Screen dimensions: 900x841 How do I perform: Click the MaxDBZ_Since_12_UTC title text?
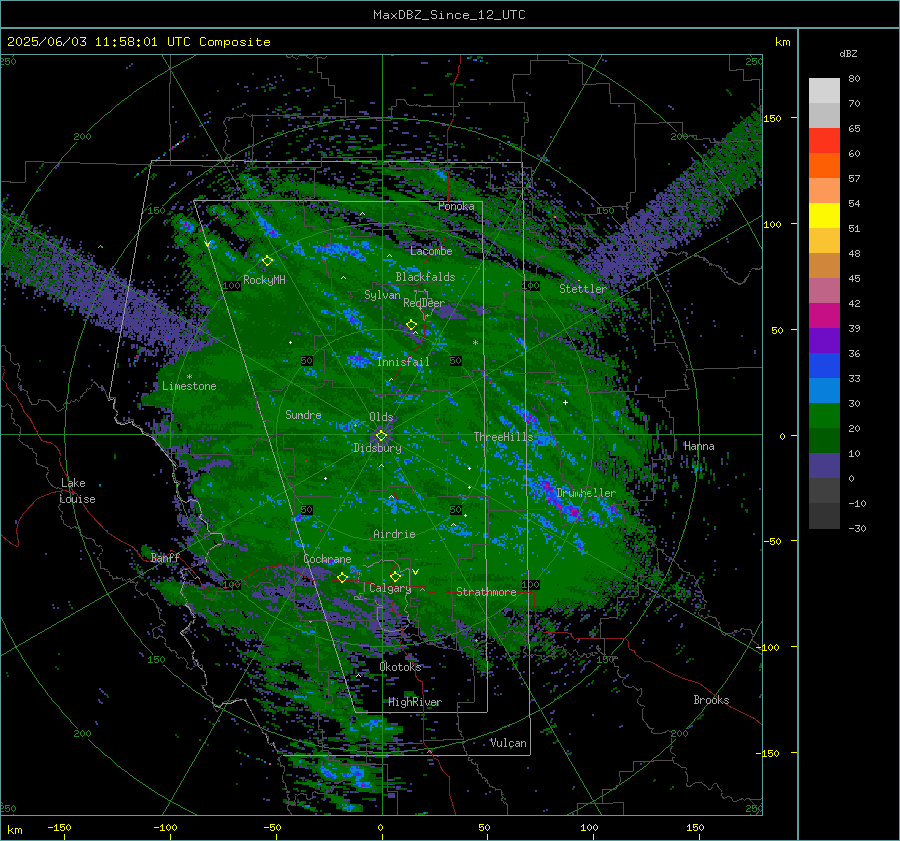point(449,15)
